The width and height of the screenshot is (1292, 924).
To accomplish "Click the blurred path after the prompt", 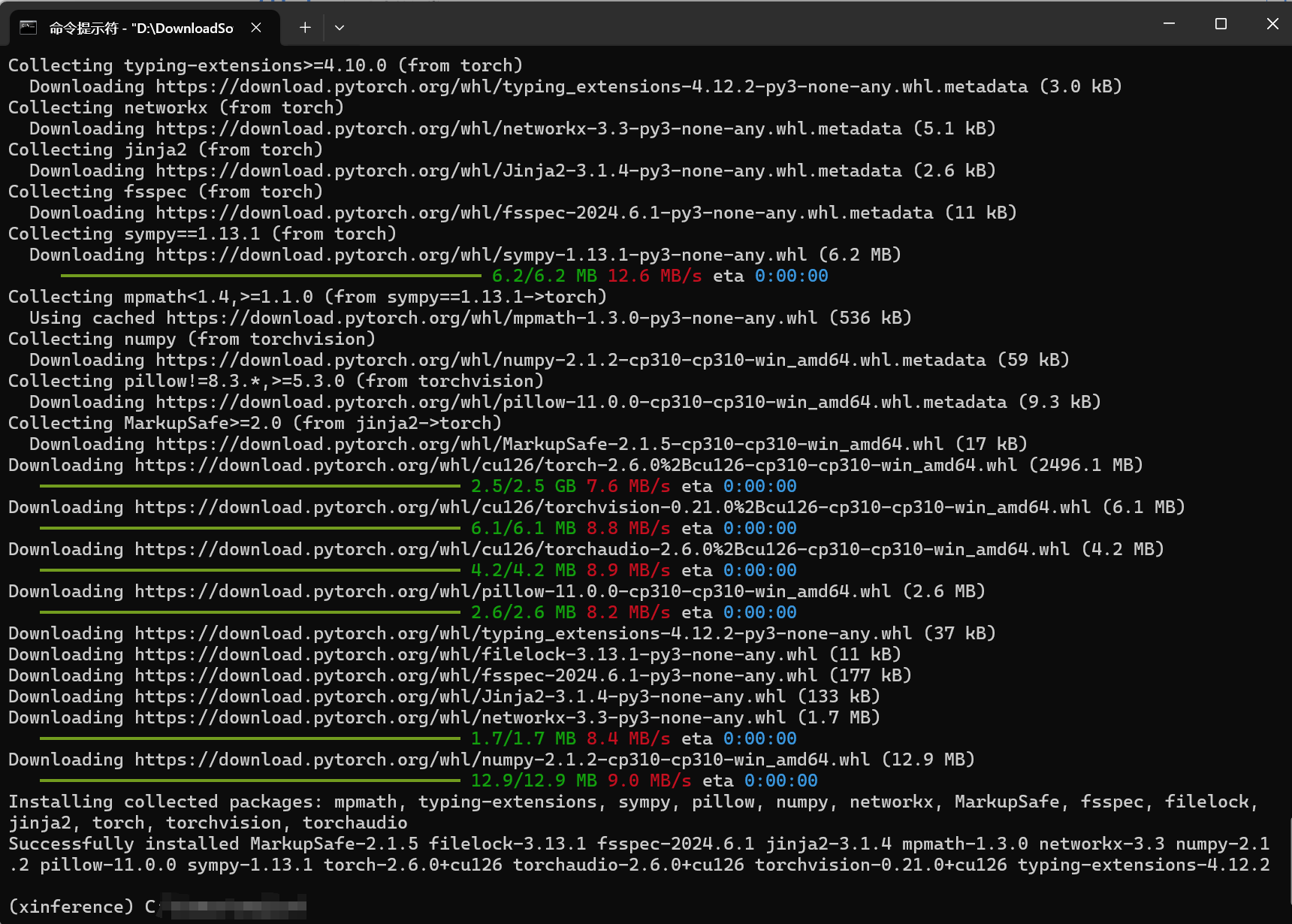I will [233, 906].
